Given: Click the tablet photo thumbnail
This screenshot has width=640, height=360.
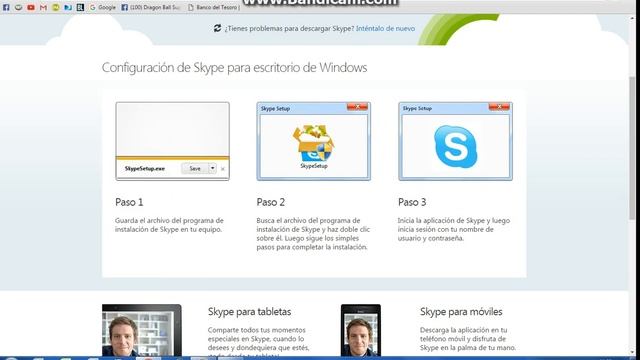Looking at the screenshot, I should pos(142,330).
